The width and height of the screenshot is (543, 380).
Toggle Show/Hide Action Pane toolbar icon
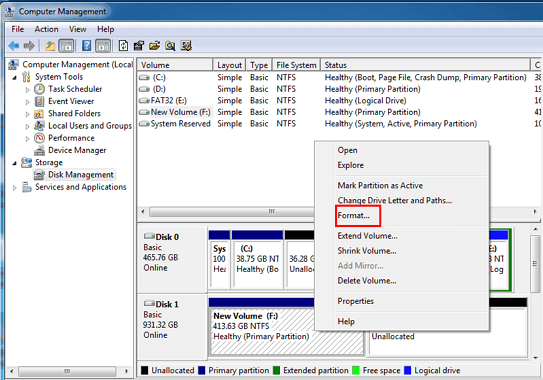coord(103,46)
